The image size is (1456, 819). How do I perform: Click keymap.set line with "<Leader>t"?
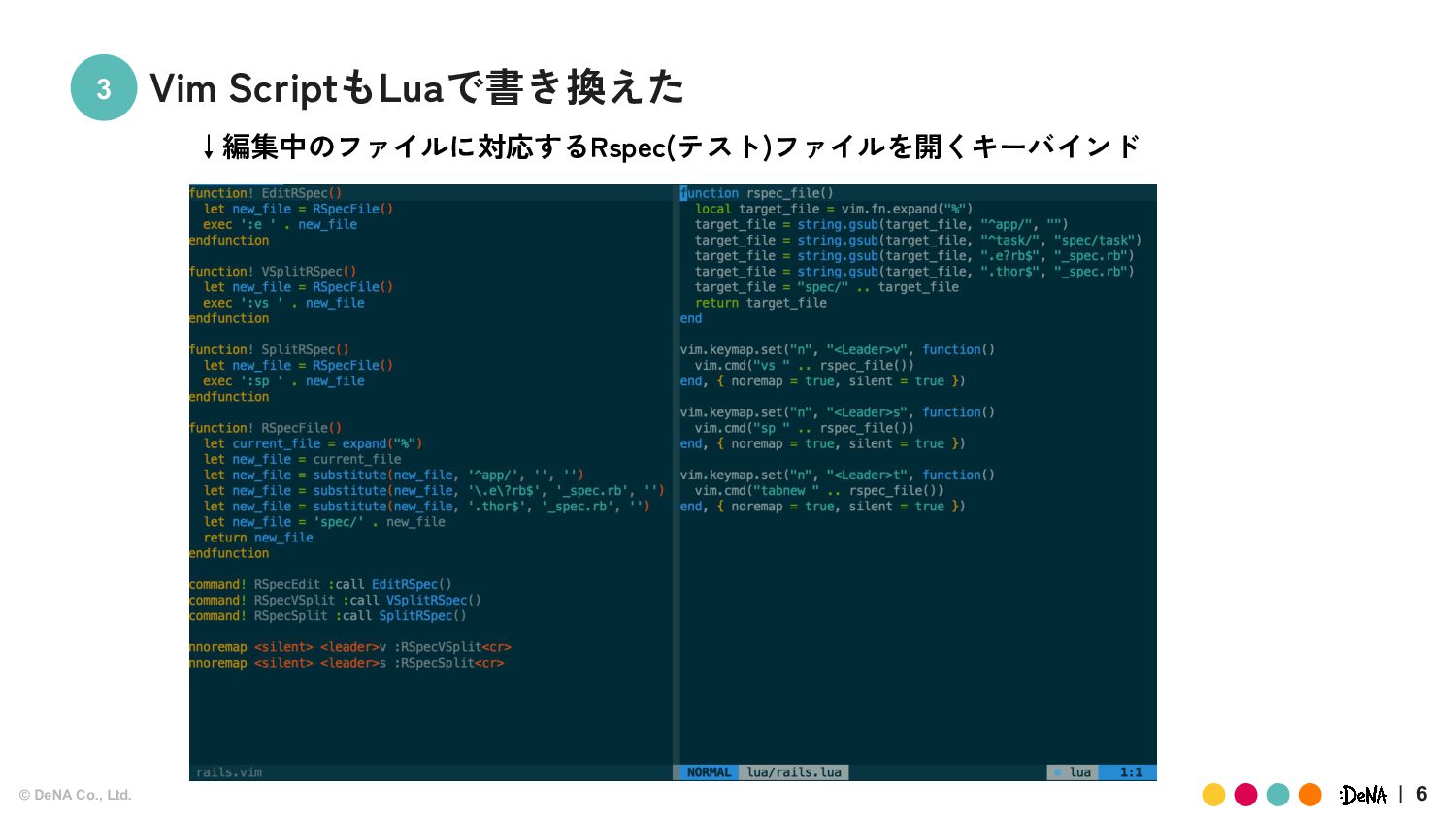[x=838, y=475]
